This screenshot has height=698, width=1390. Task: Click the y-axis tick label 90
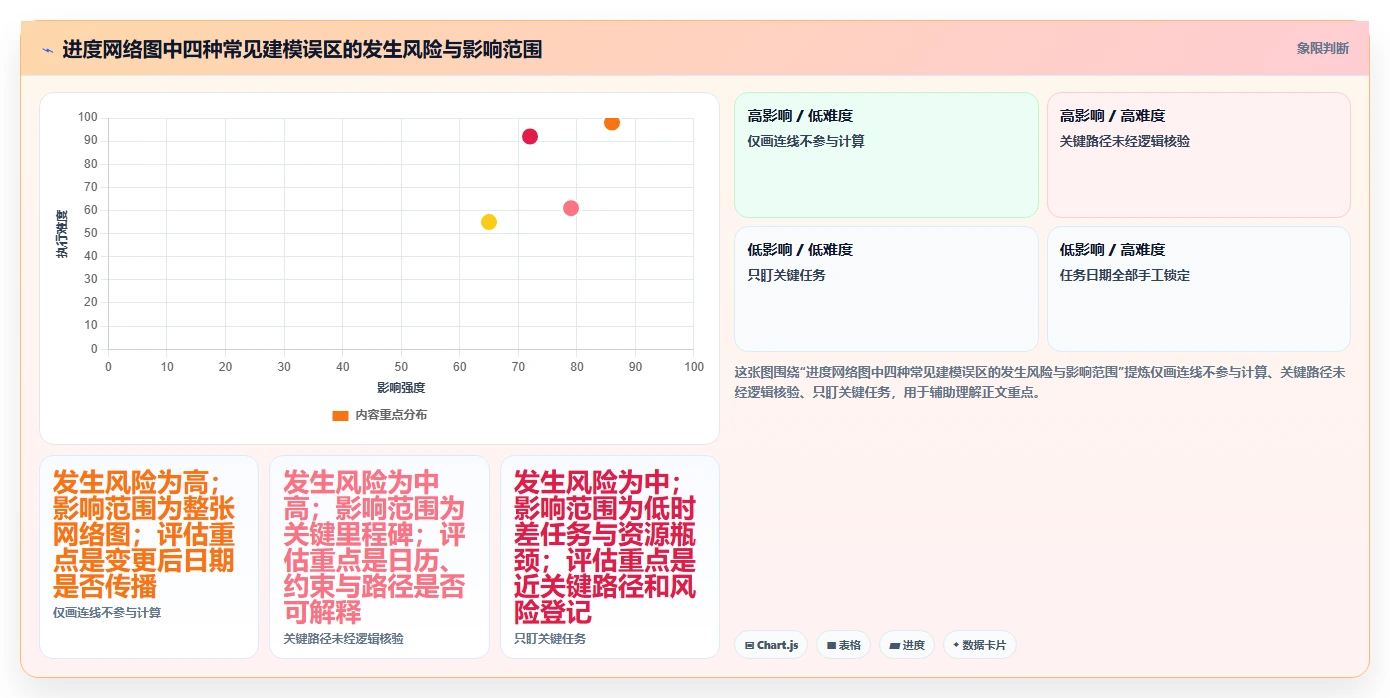(x=91, y=140)
